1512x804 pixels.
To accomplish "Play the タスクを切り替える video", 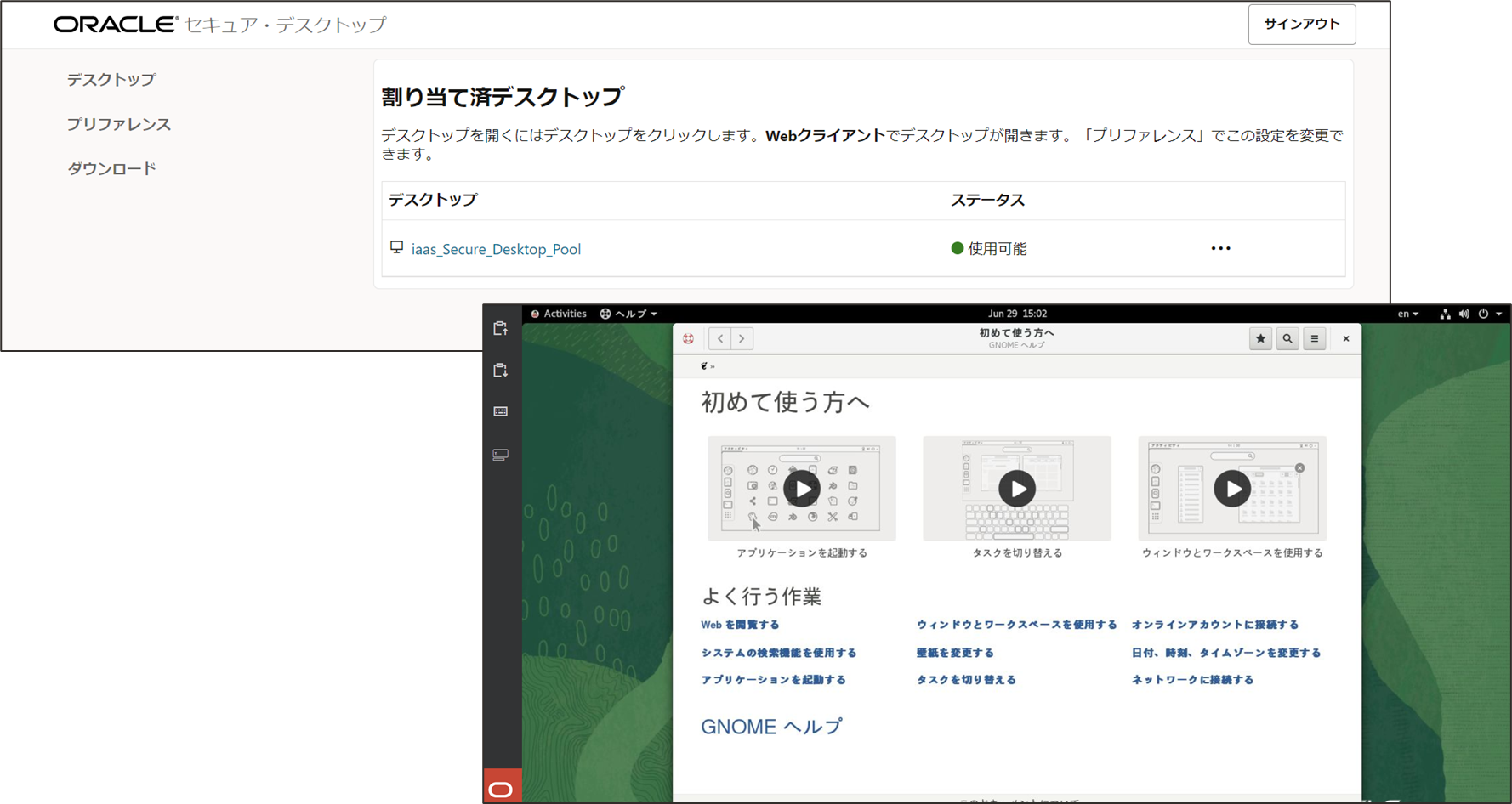I will coord(1017,489).
